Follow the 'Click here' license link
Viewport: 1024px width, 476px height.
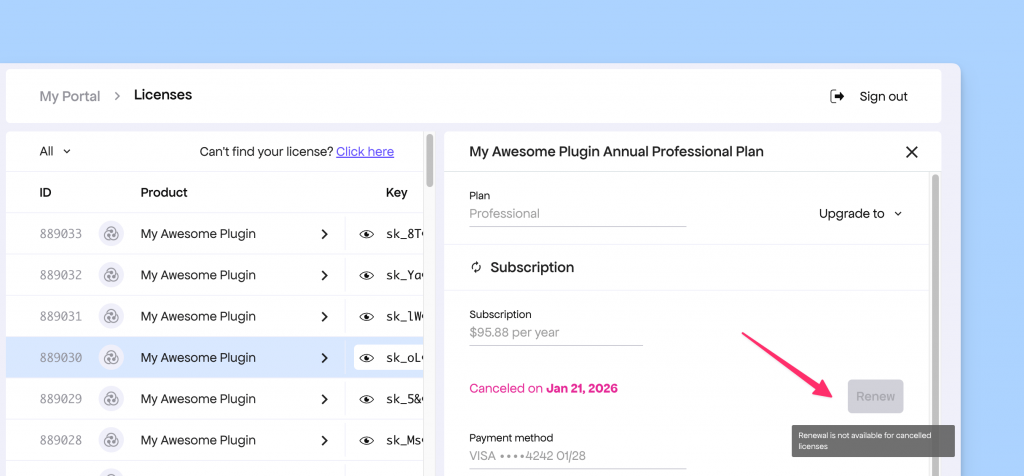[365, 152]
